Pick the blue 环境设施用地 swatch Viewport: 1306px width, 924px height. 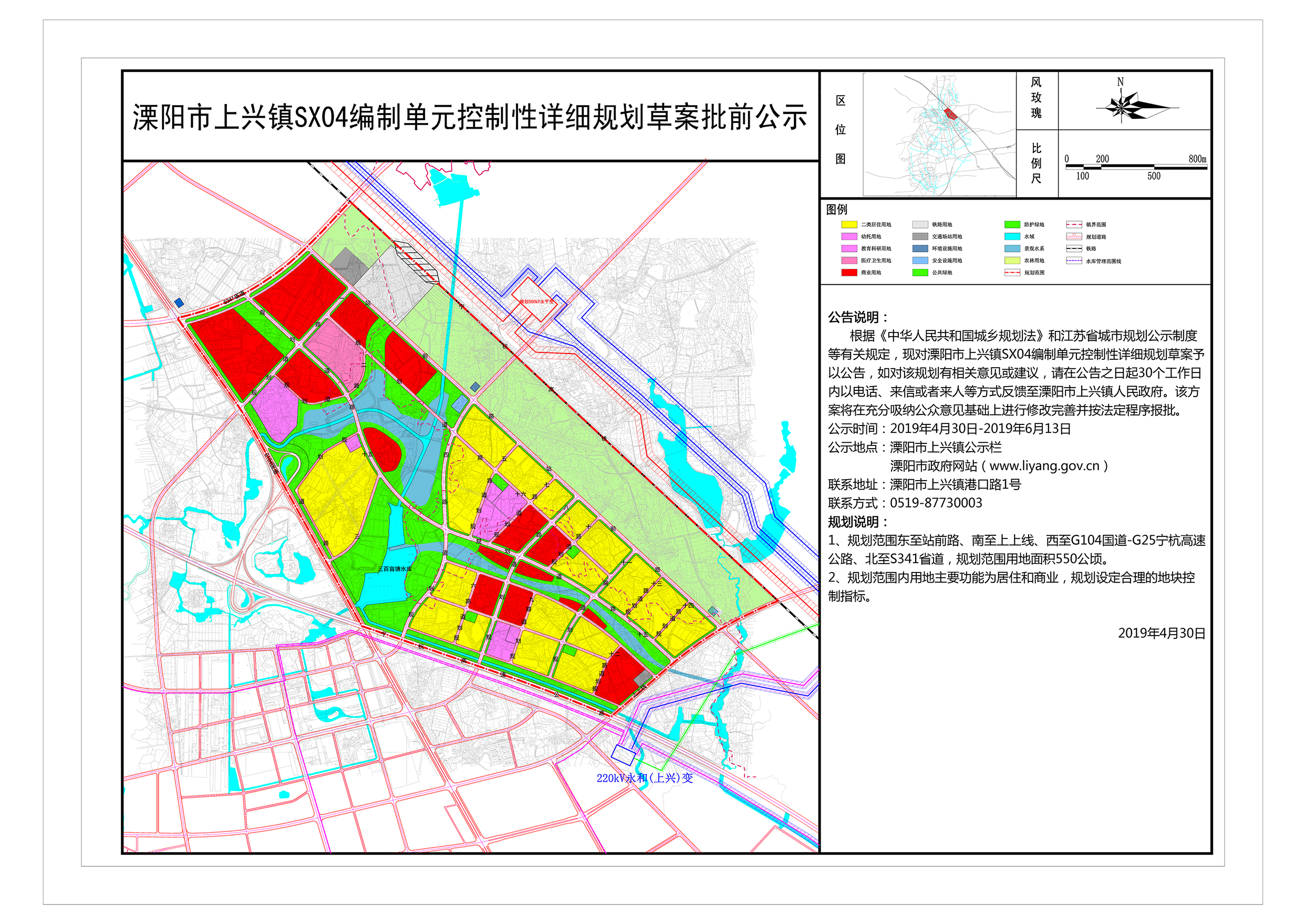click(920, 248)
